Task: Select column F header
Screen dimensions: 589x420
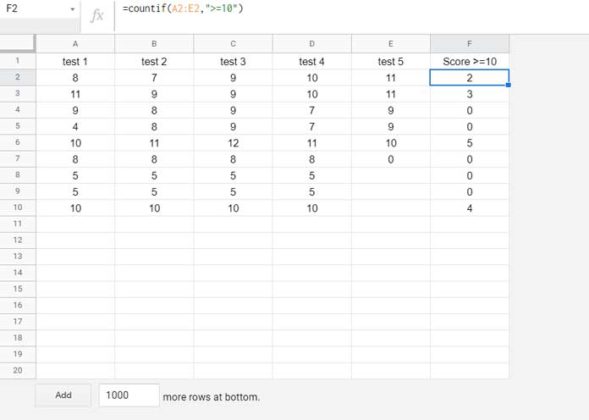Action: pyautogui.click(x=470, y=44)
